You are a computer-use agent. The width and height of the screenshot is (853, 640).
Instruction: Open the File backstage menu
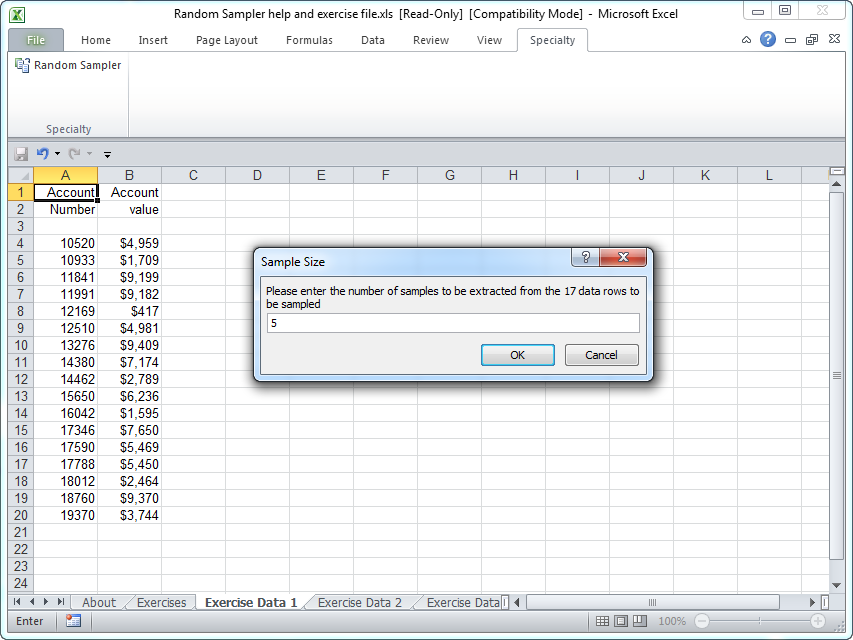(x=36, y=40)
